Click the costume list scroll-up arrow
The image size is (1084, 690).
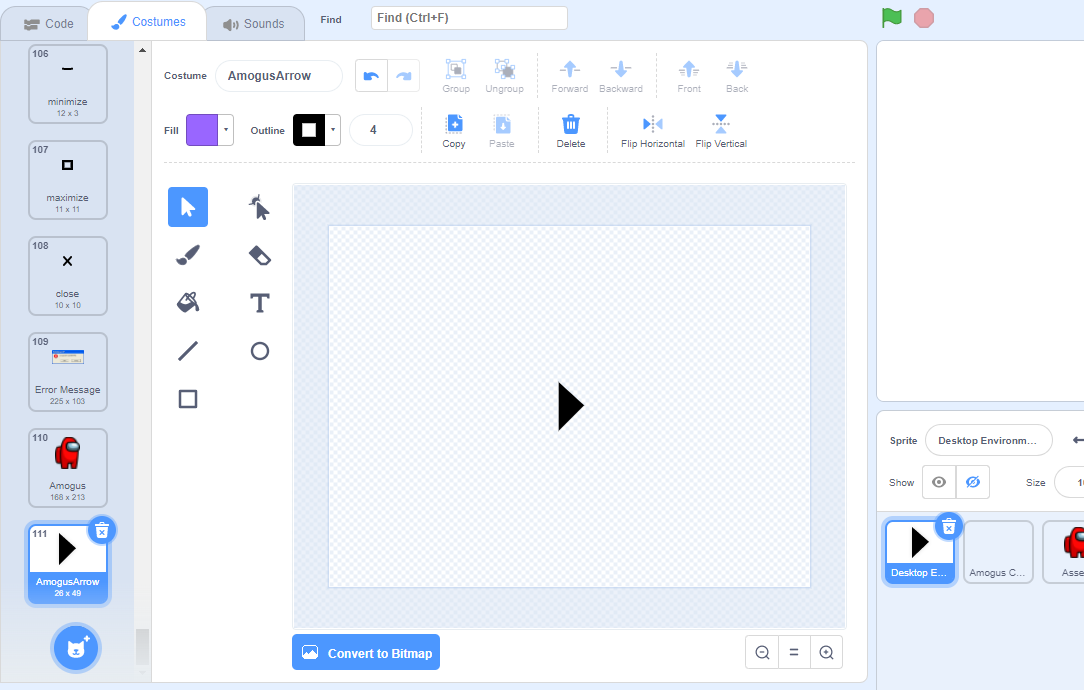click(x=142, y=50)
